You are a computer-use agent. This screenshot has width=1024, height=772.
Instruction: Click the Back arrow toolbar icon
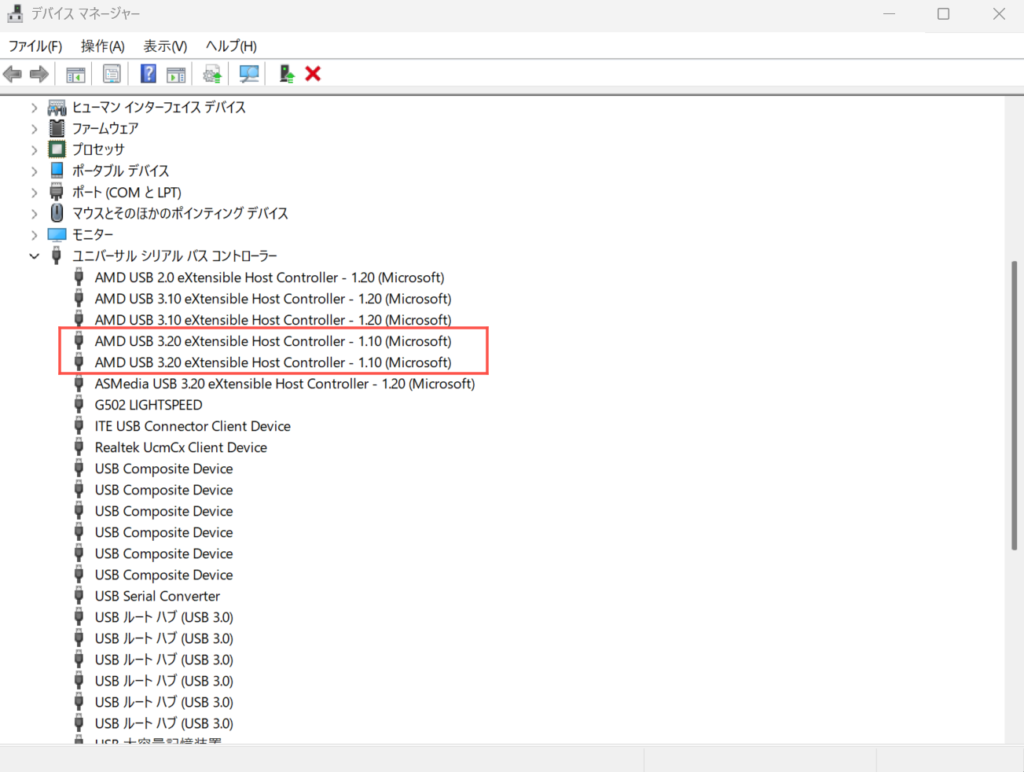pyautogui.click(x=12, y=74)
